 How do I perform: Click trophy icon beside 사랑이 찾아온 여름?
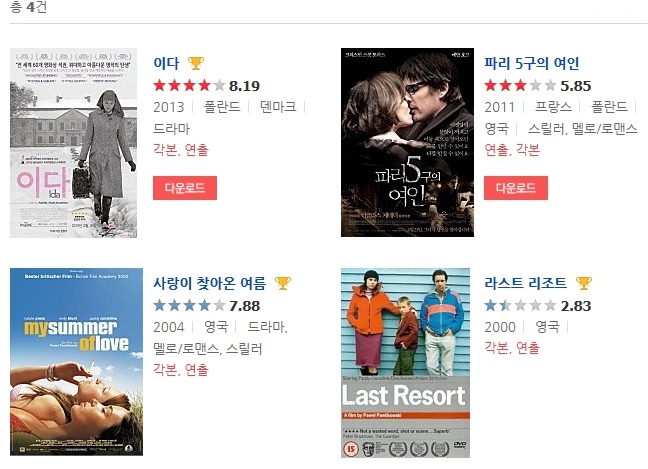283,283
